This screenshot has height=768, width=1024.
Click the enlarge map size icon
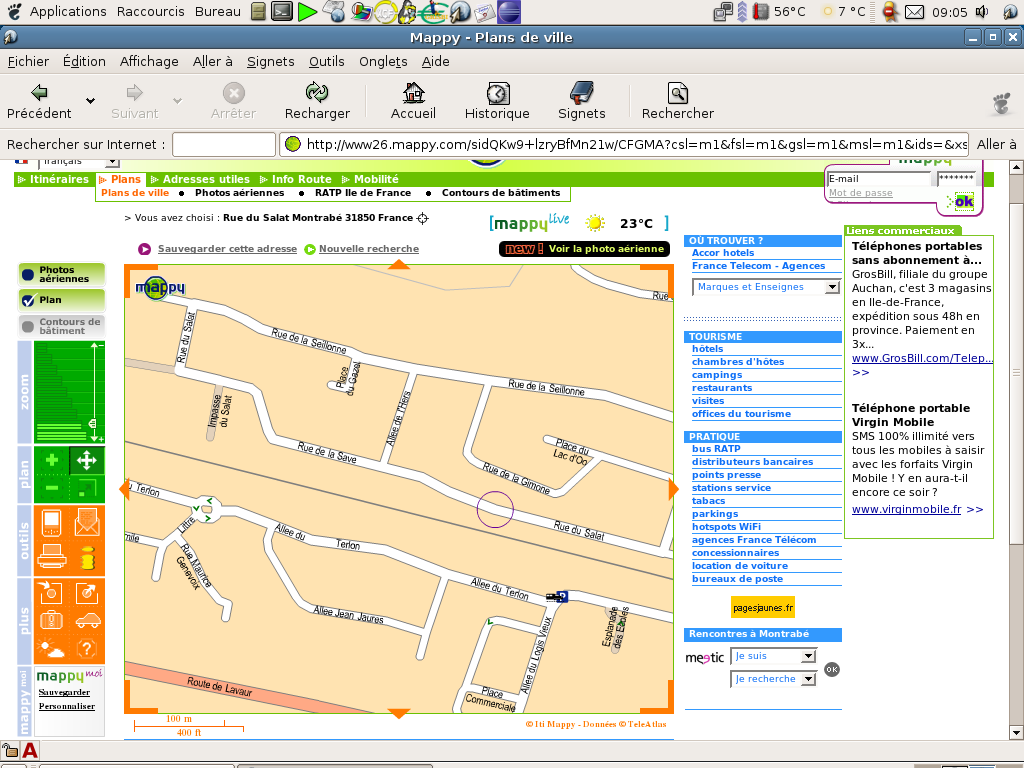(87, 487)
